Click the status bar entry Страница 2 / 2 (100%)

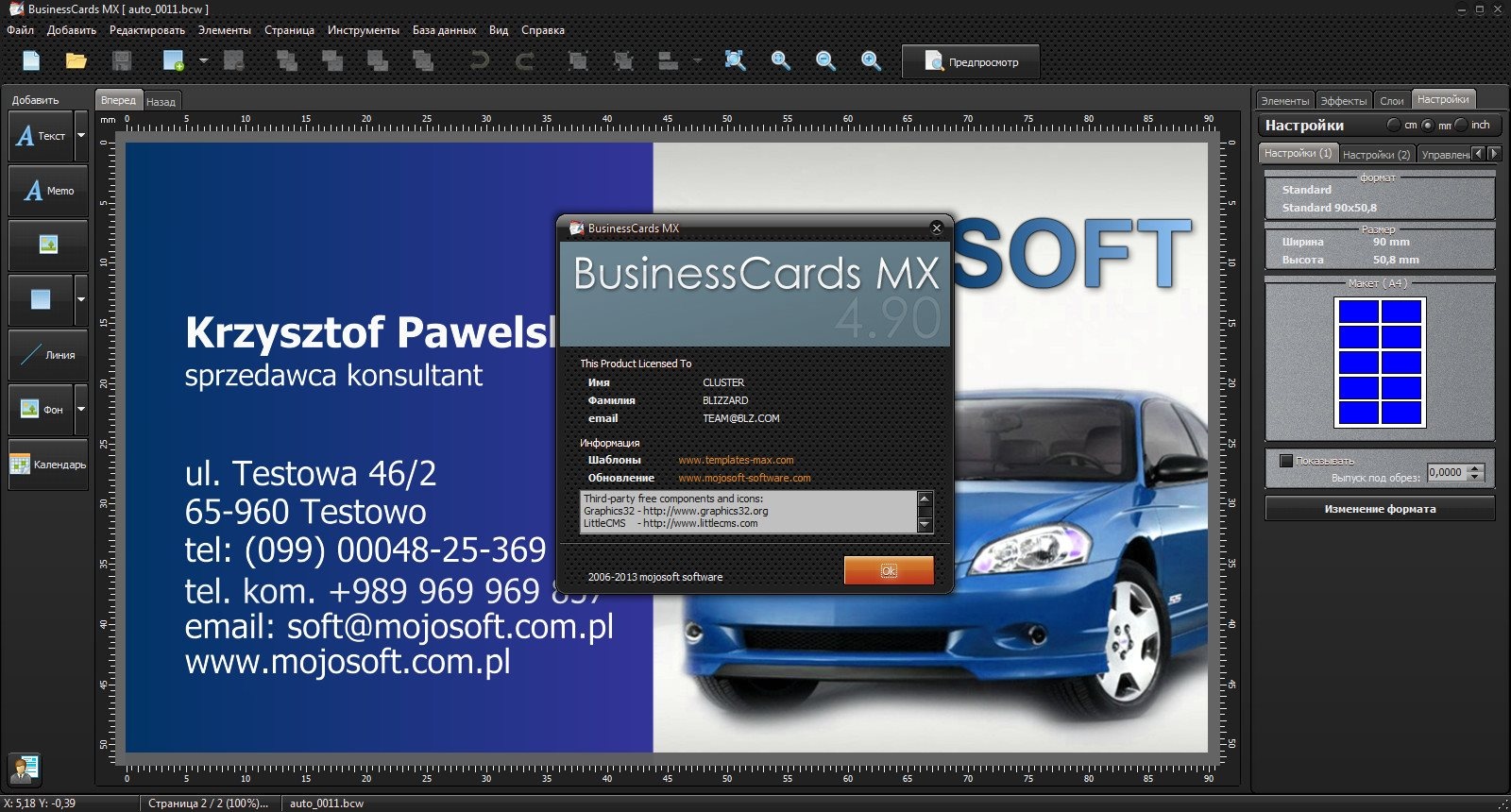click(208, 804)
